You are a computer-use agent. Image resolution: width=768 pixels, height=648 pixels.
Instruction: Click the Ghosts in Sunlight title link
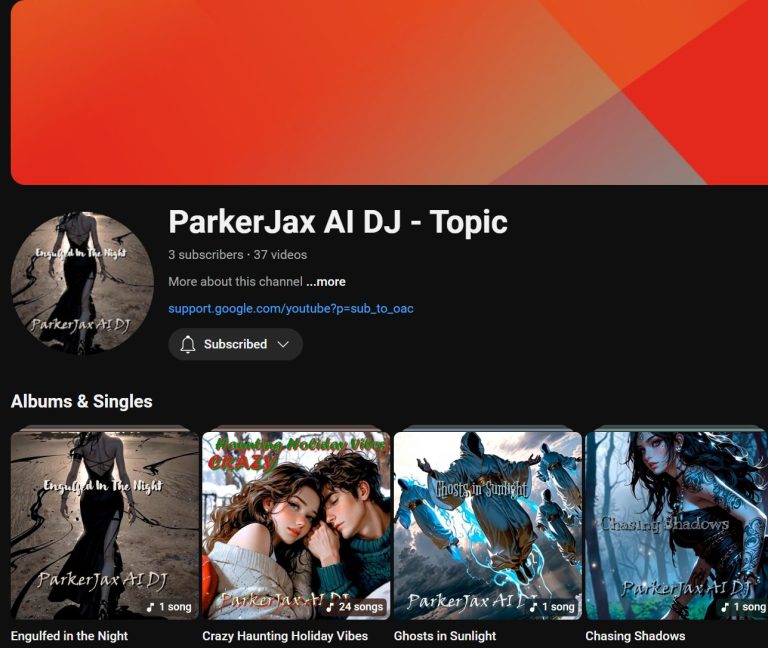[445, 636]
